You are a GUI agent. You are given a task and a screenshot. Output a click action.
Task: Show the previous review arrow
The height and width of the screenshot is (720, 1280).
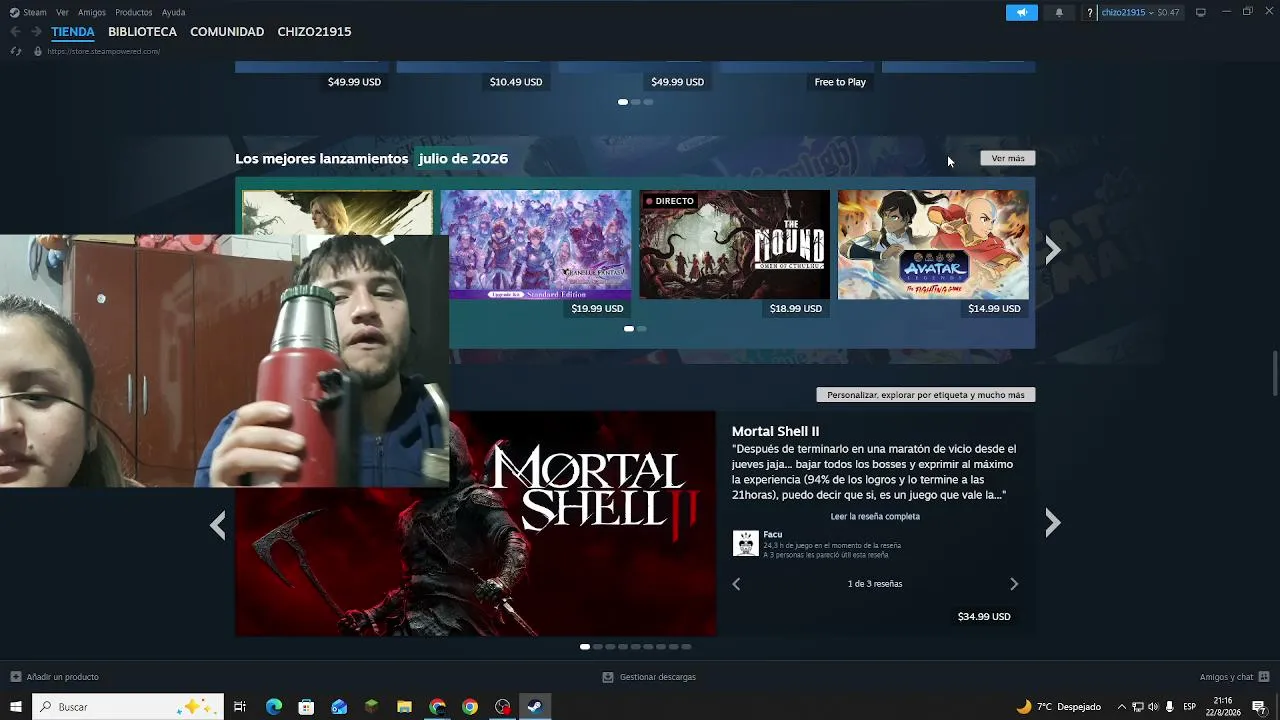tap(736, 584)
